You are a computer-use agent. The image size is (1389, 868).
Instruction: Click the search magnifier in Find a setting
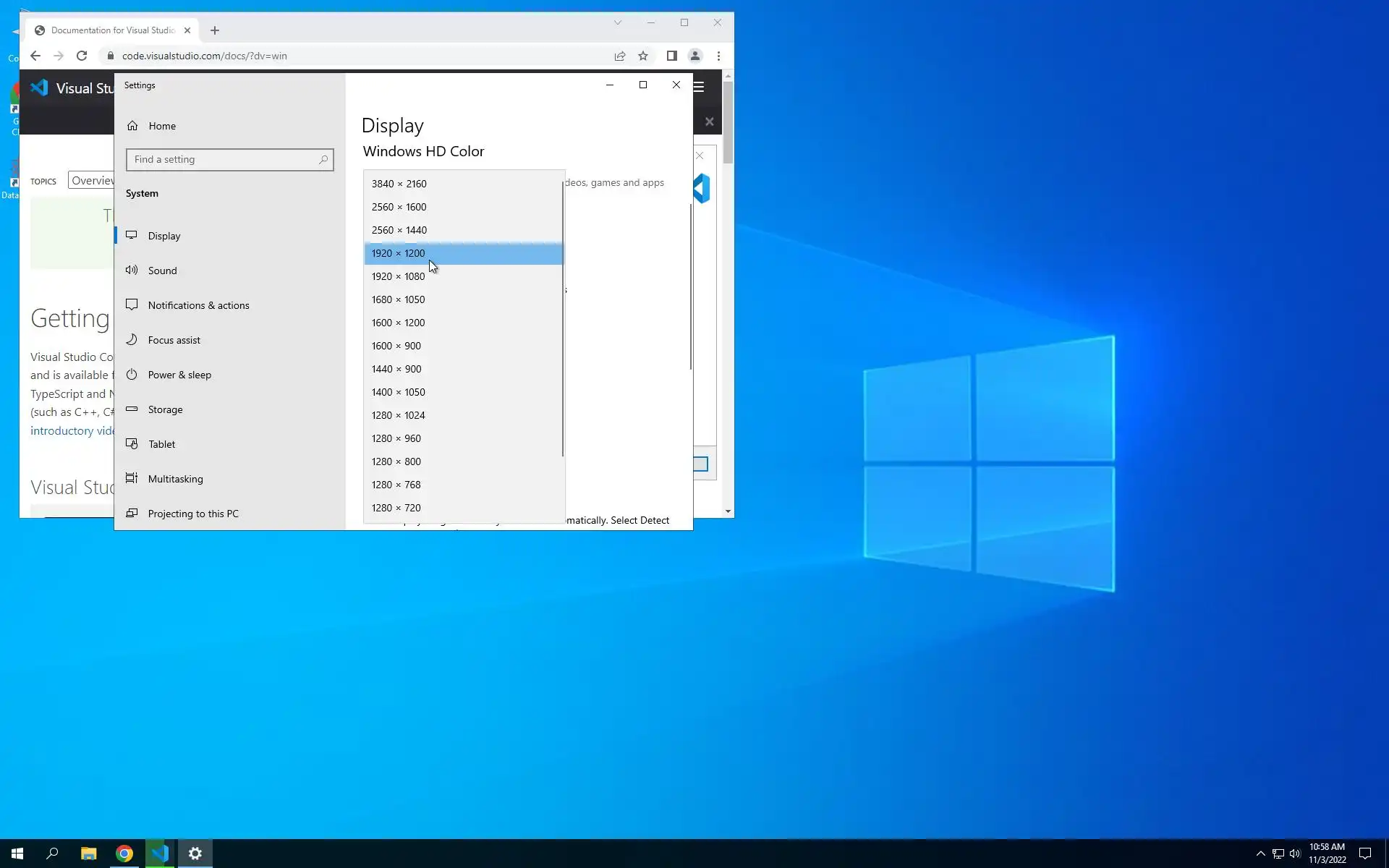point(323,160)
